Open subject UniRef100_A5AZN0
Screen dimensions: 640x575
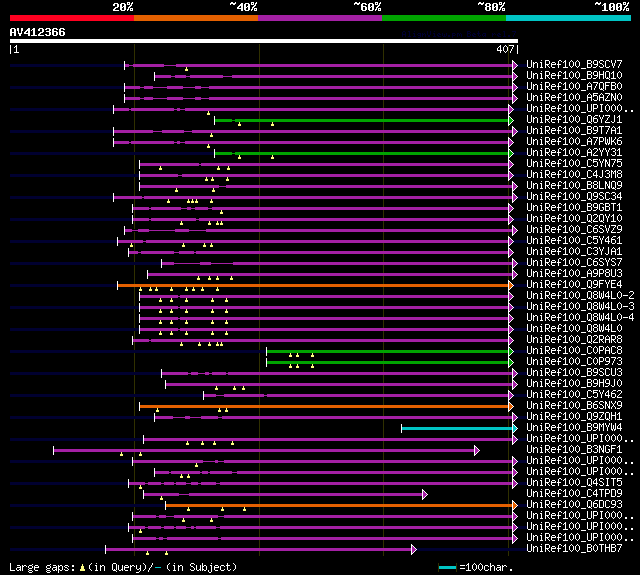tap(574, 97)
